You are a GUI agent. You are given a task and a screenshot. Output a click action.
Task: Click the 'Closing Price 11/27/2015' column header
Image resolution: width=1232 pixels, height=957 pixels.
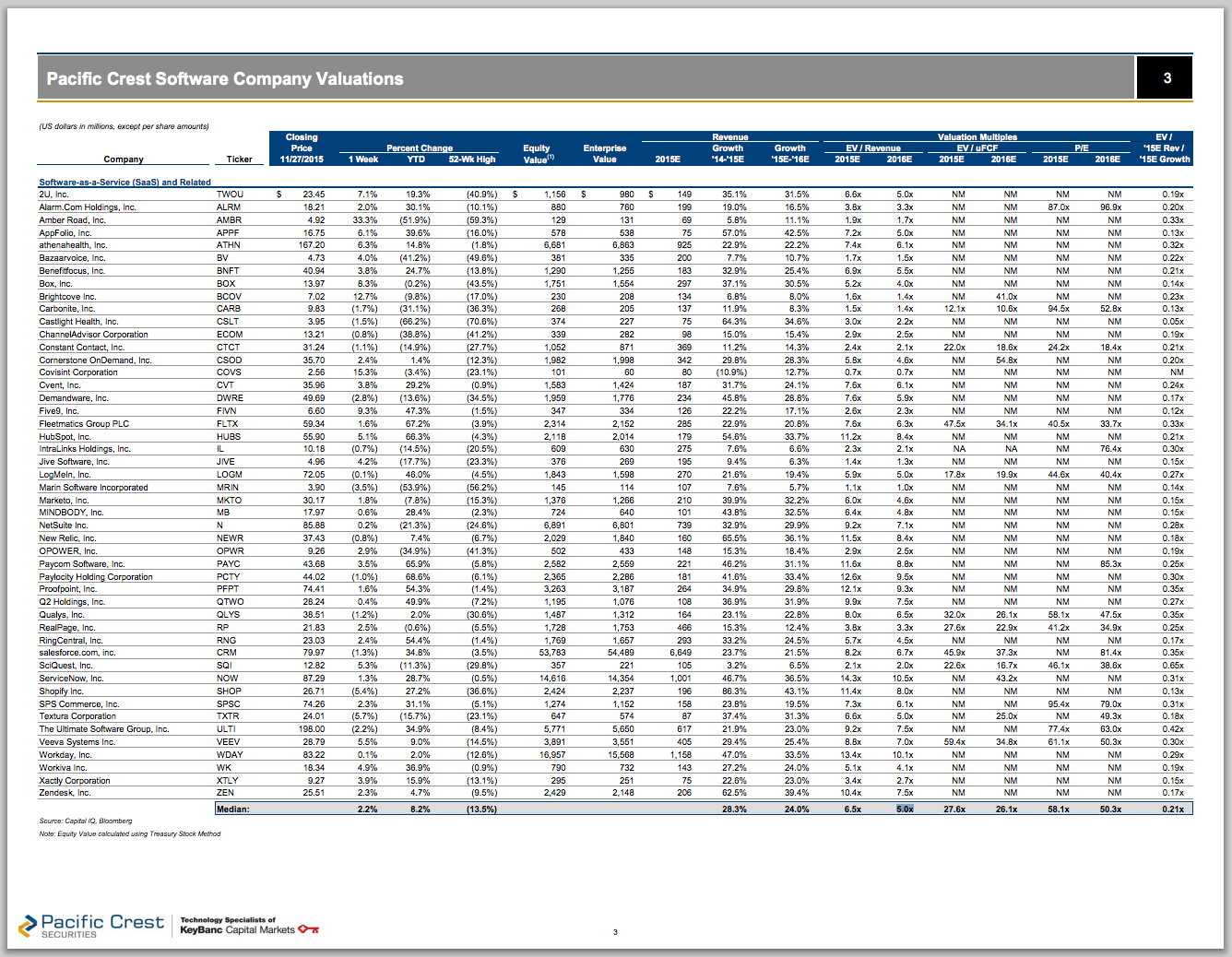point(302,148)
